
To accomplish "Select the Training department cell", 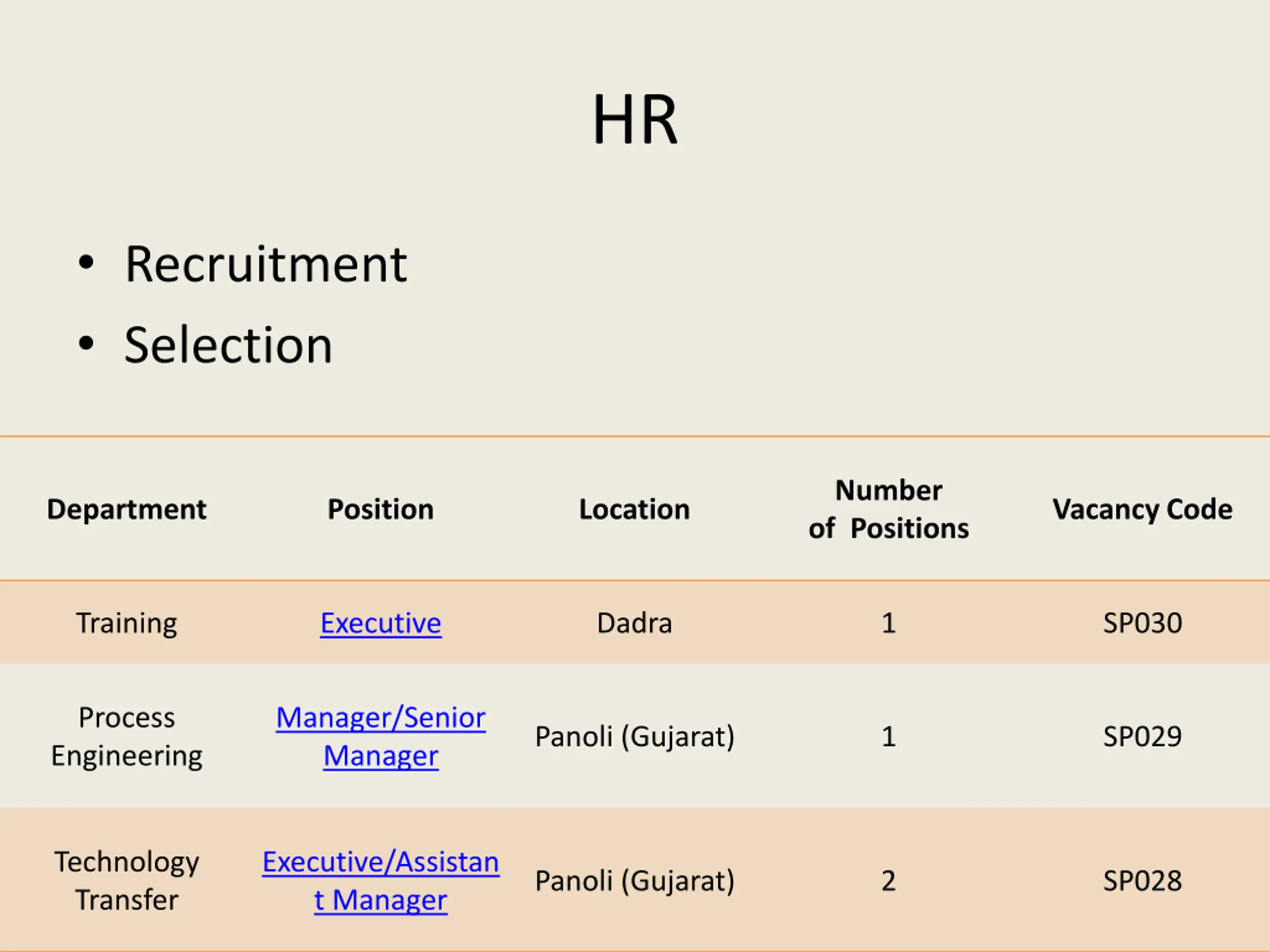I will click(x=127, y=623).
